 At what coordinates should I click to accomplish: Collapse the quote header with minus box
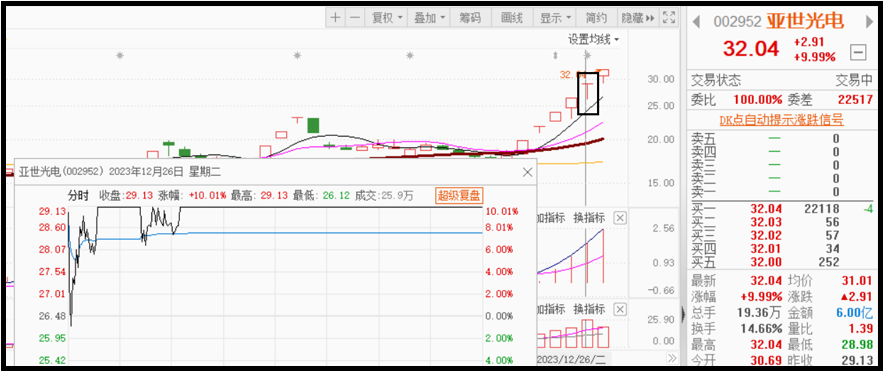858,53
